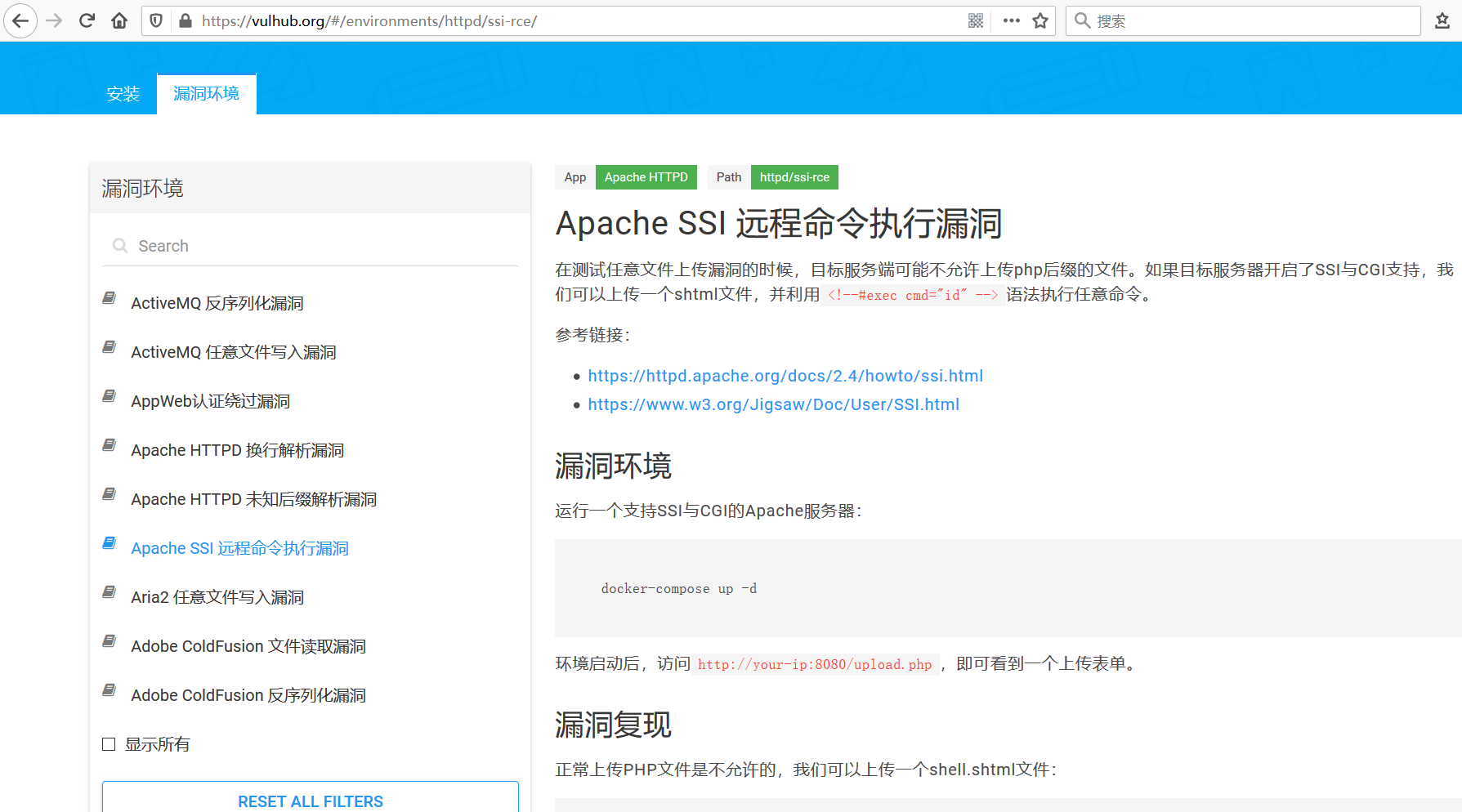Viewport: 1462px width, 812px height.
Task: Open the browser home page icon
Action: pos(119,20)
